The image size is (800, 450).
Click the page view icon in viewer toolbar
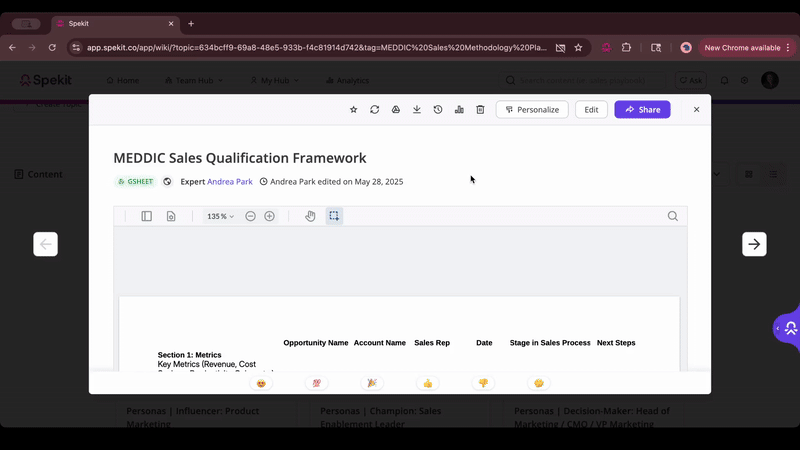pyautogui.click(x=171, y=216)
